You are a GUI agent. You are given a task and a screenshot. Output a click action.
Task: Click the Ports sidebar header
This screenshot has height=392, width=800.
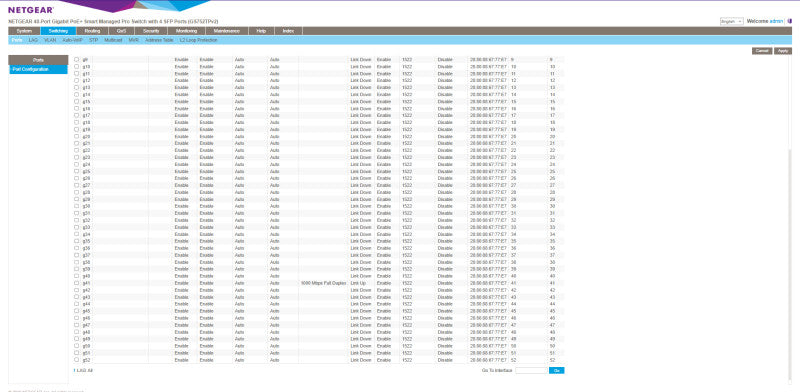(38, 60)
